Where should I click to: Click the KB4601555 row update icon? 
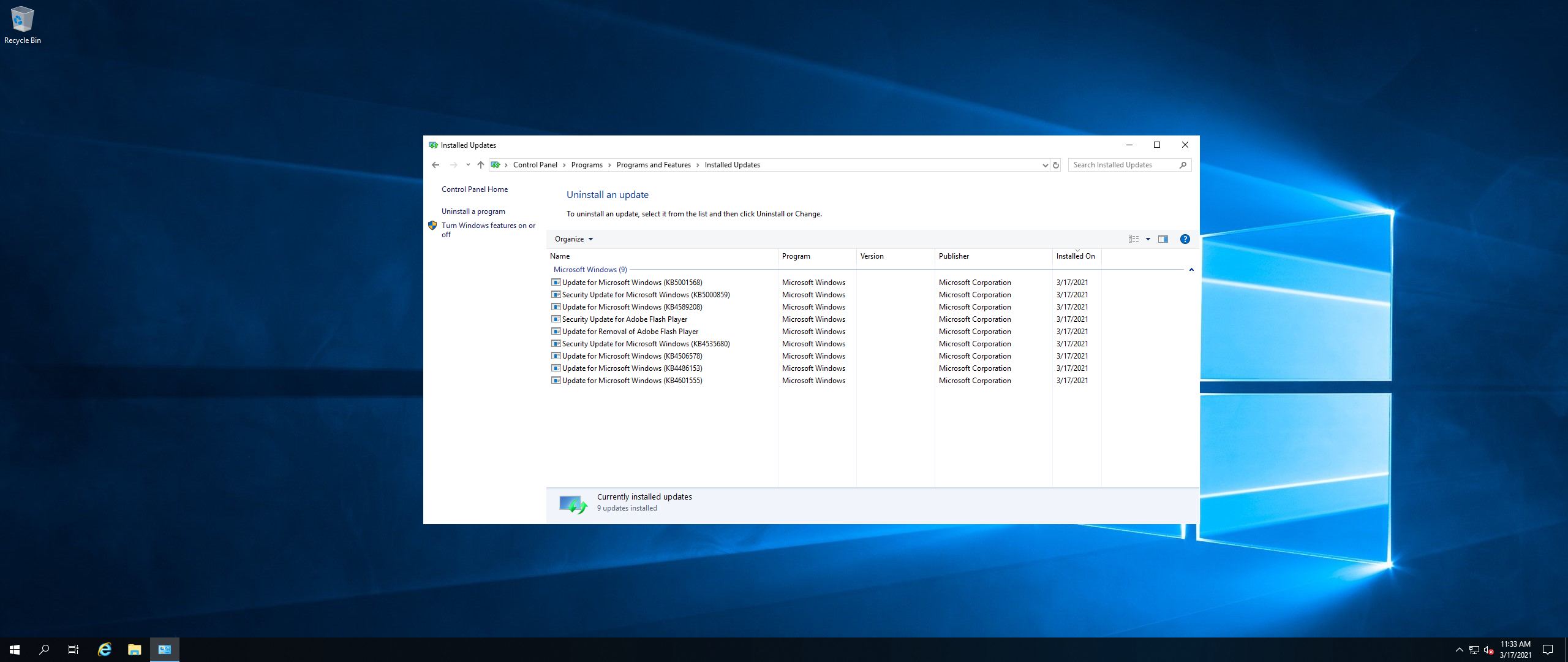(556, 381)
